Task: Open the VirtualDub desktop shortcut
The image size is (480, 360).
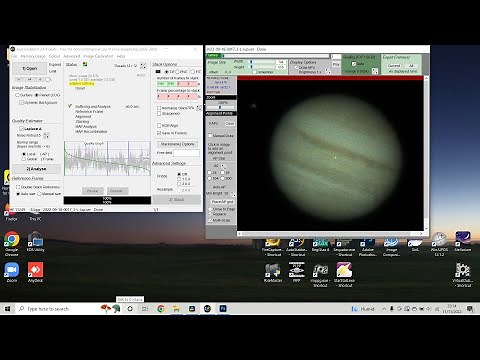Action: (x=463, y=275)
